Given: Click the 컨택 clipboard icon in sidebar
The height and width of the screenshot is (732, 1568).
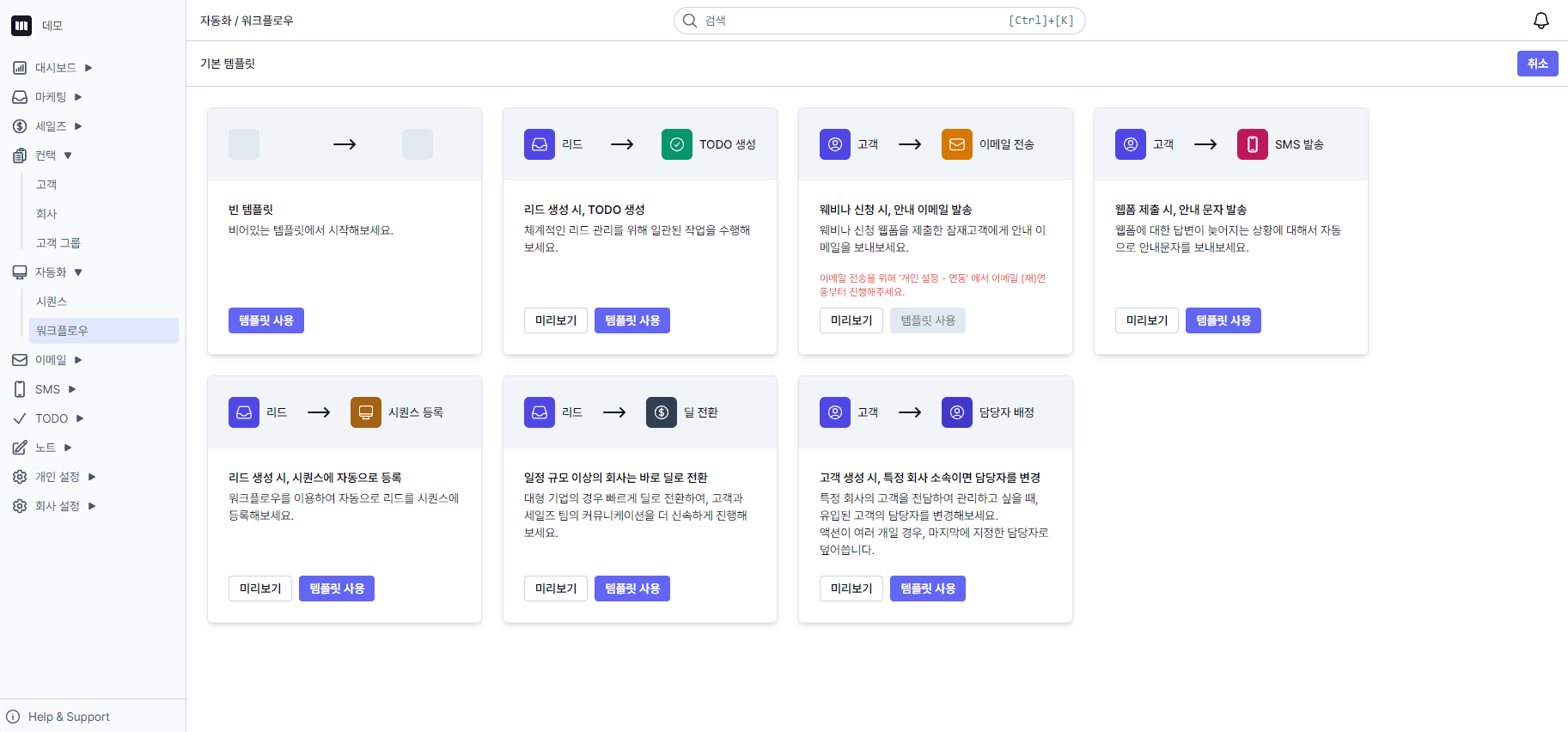Looking at the screenshot, I should [x=20, y=156].
